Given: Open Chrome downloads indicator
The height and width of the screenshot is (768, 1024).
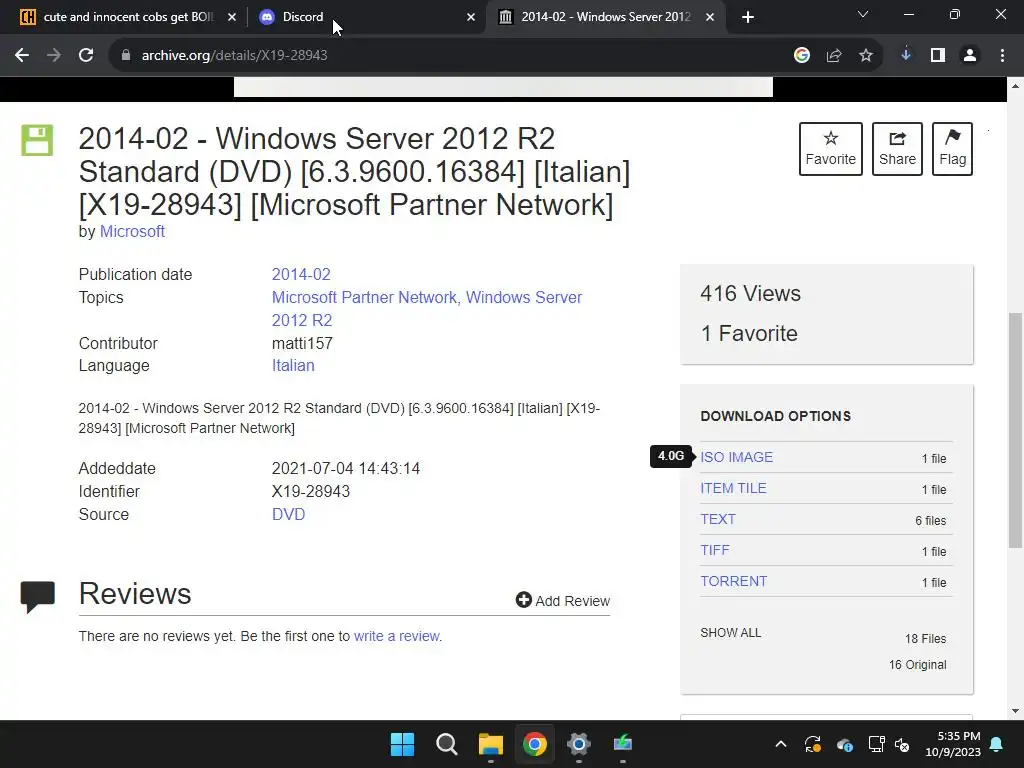Looking at the screenshot, I should click(x=906, y=56).
